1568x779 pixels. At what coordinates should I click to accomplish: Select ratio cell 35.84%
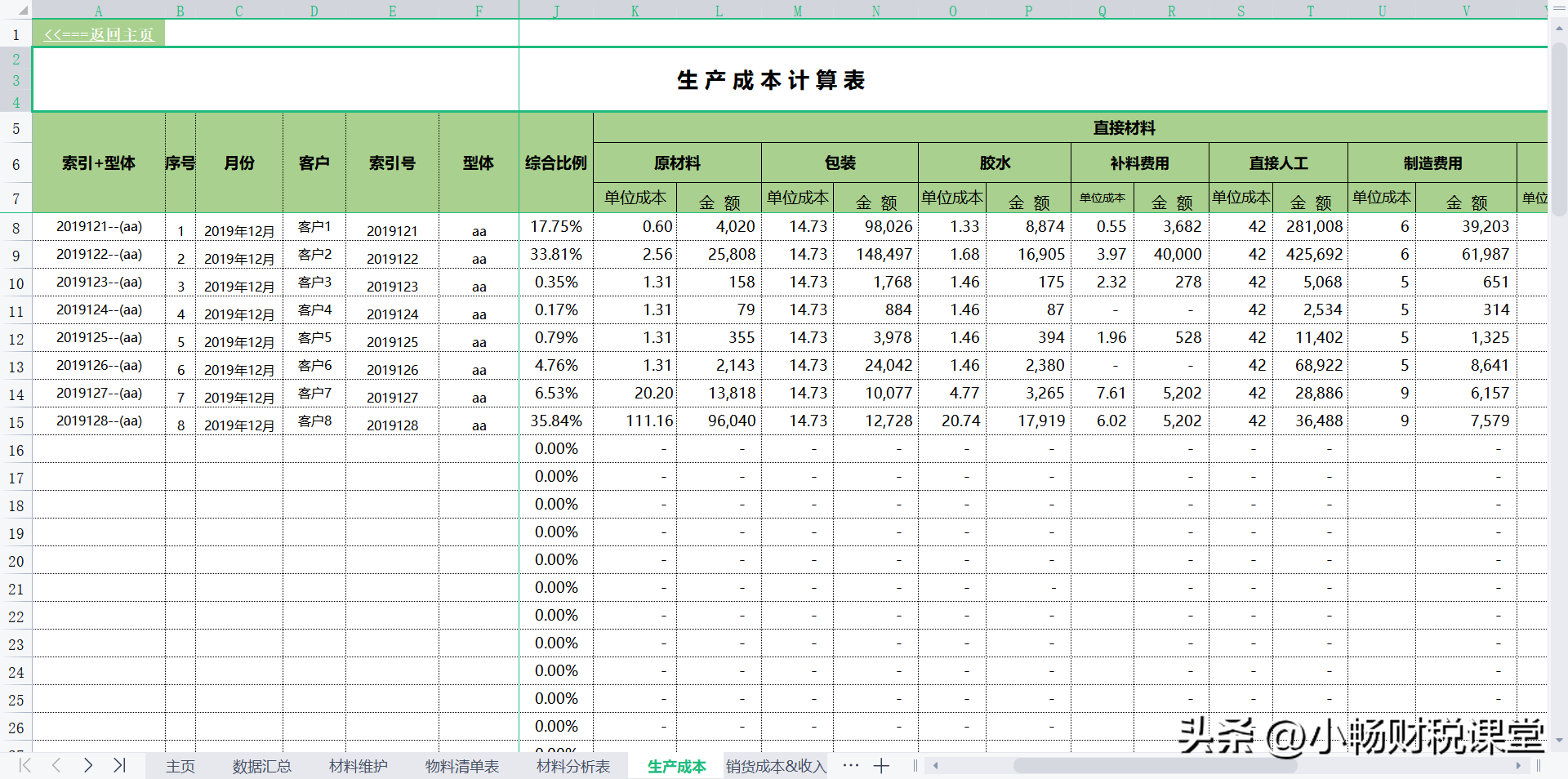[556, 421]
